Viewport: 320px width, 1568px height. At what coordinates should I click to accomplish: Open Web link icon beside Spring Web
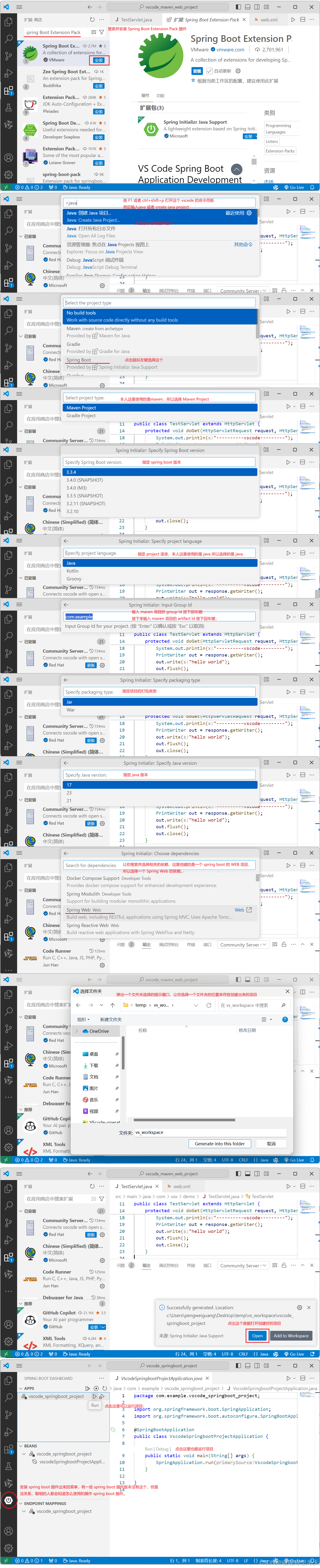[x=249, y=910]
